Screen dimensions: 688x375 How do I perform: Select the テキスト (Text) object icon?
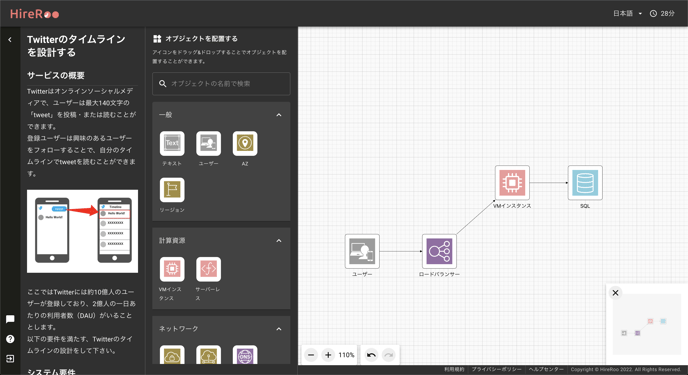click(x=172, y=143)
